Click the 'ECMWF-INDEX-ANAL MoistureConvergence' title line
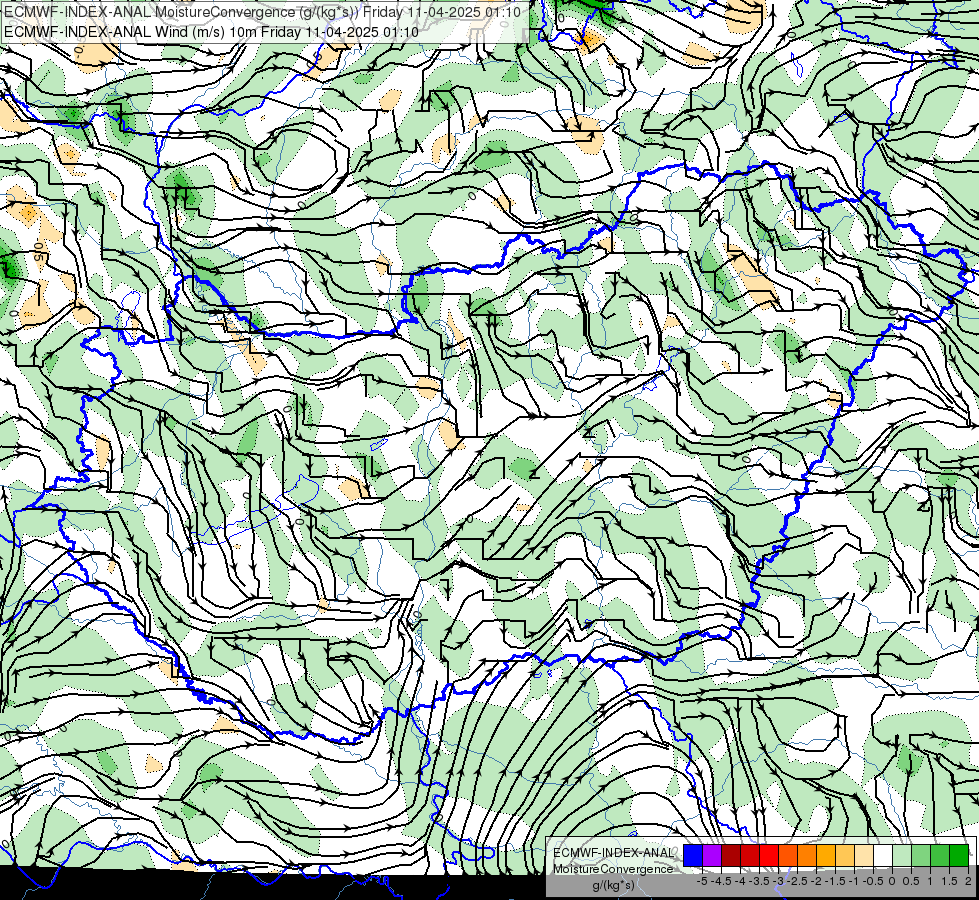979x900 pixels. tap(264, 12)
